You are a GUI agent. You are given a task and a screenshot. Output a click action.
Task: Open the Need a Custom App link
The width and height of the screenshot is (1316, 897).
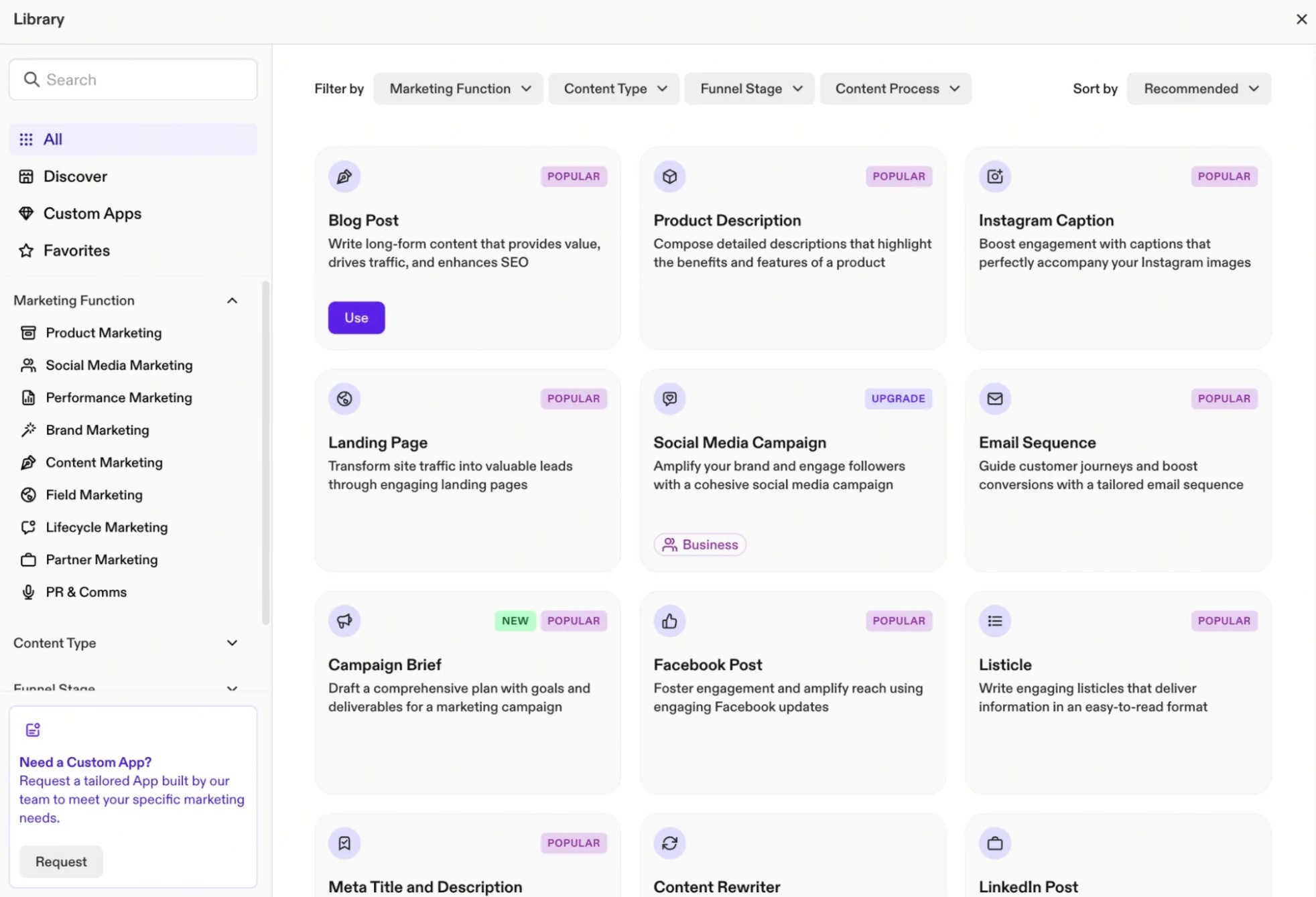click(86, 762)
